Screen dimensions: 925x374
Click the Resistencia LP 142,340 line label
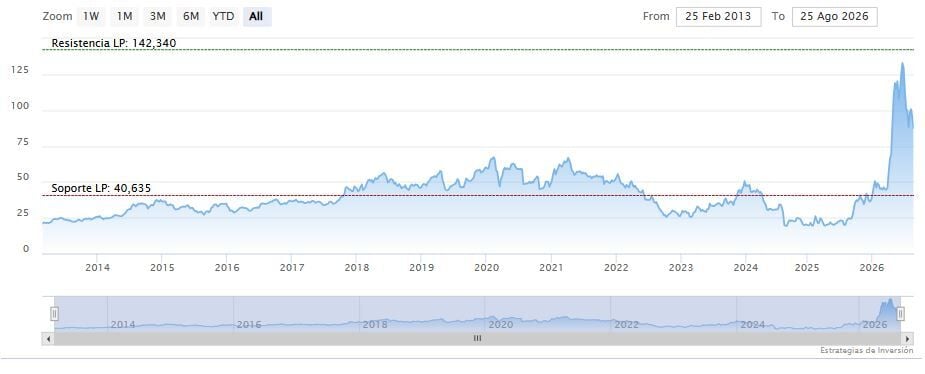click(x=114, y=43)
